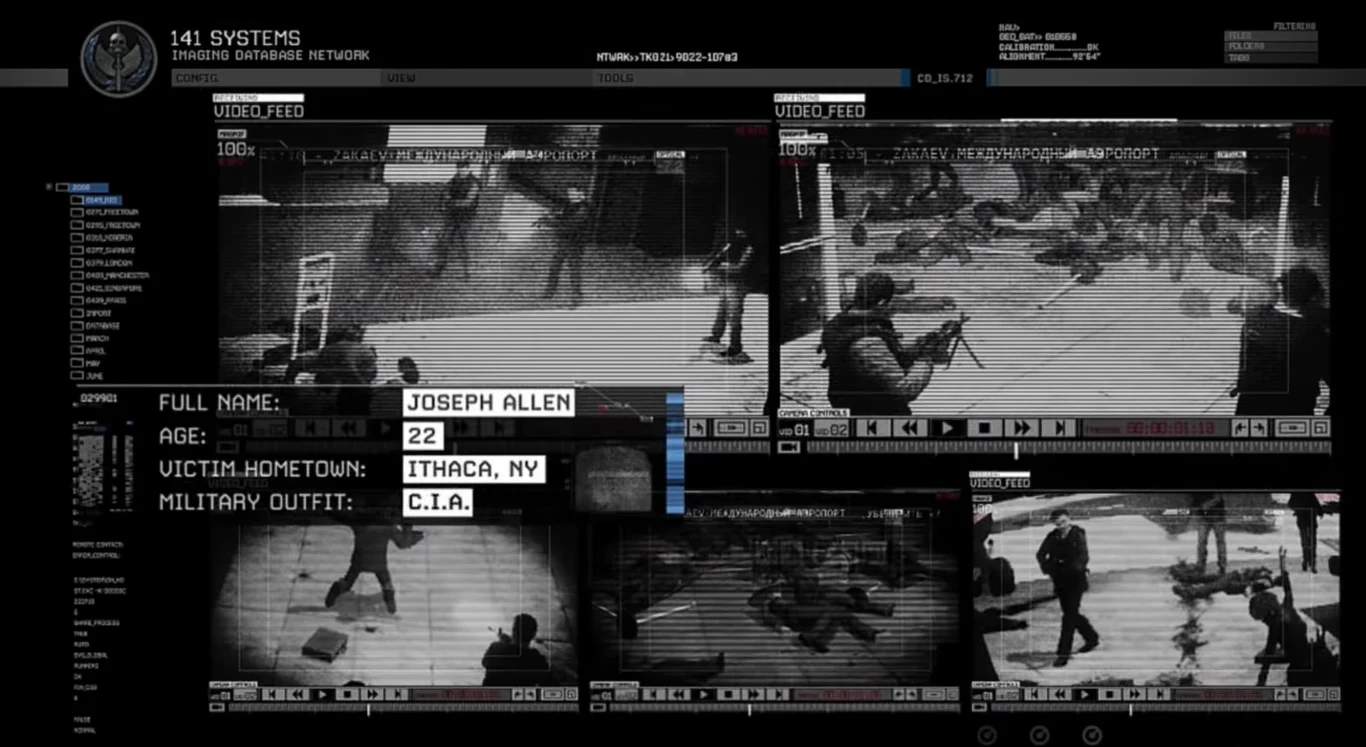1366x747 pixels.
Task: Skip to end of top-right video feed
Action: click(1059, 428)
